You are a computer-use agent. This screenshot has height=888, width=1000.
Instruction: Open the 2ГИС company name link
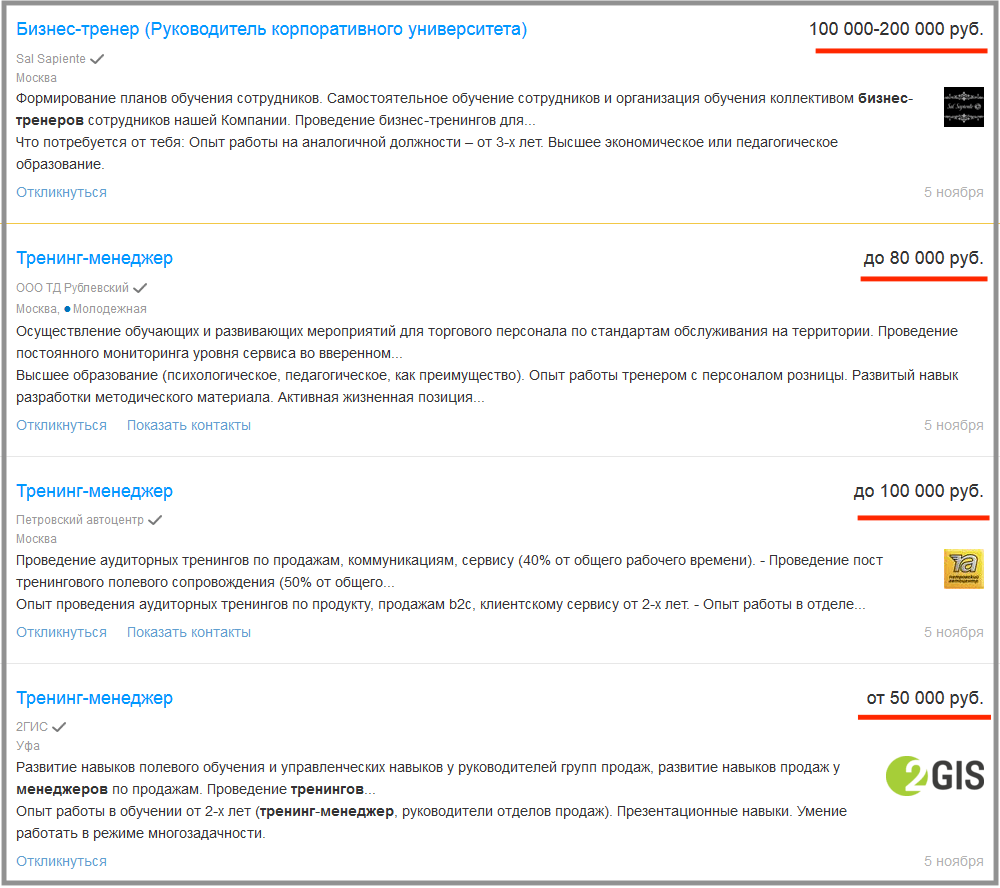tap(32, 726)
